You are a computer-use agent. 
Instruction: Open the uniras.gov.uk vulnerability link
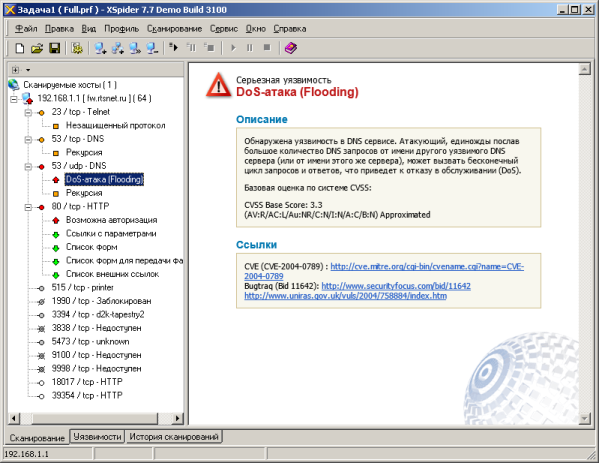(x=345, y=296)
